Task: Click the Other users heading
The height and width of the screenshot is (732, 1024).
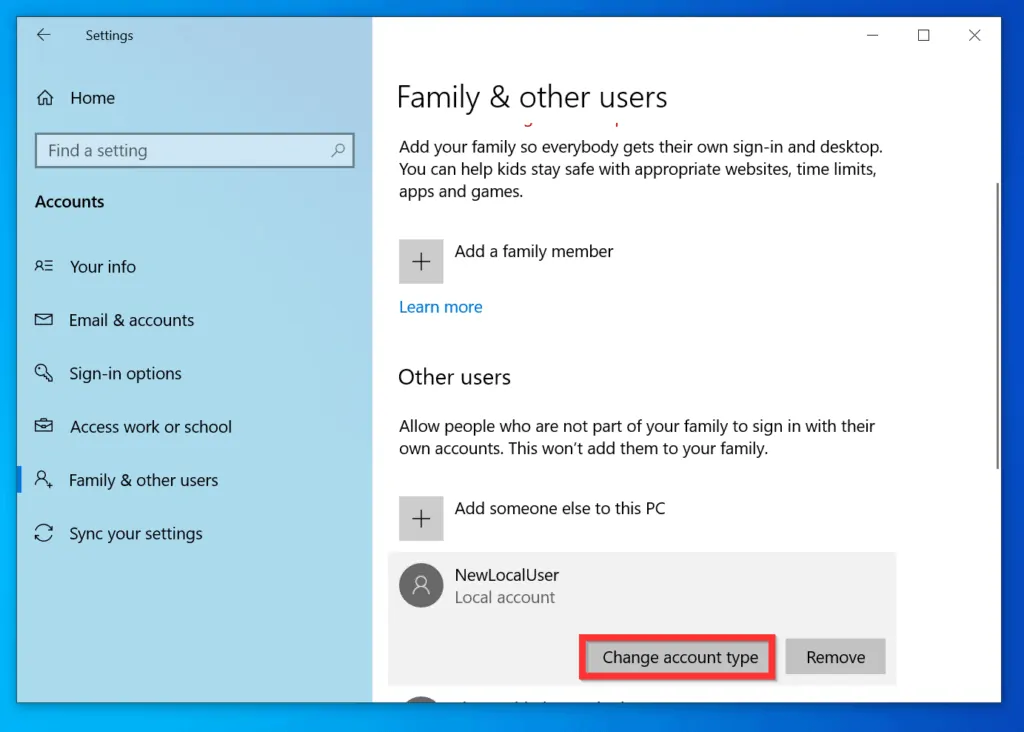Action: (x=455, y=377)
